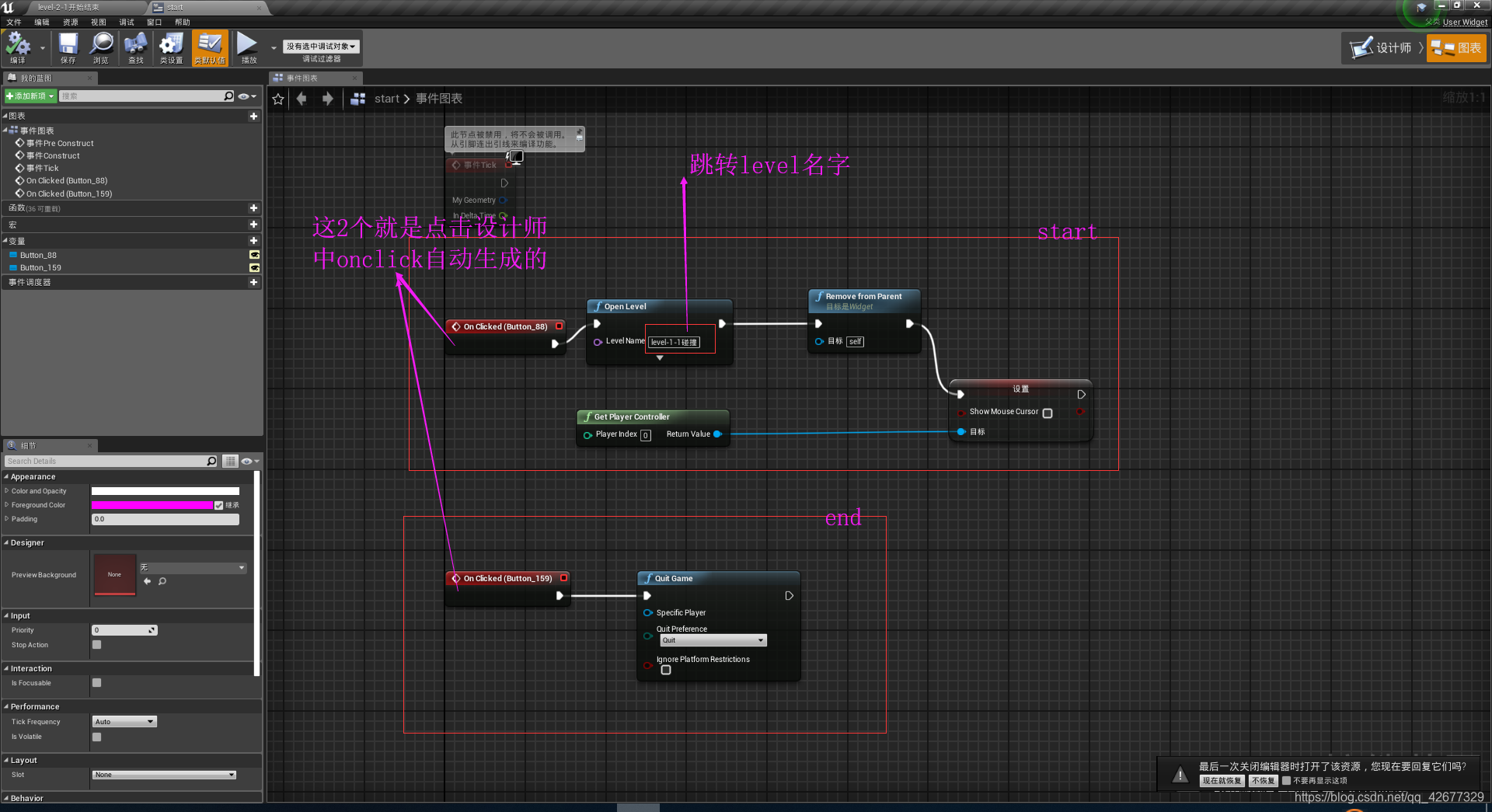
Task: Open the Preview Background asset dropdown
Action: click(x=193, y=567)
